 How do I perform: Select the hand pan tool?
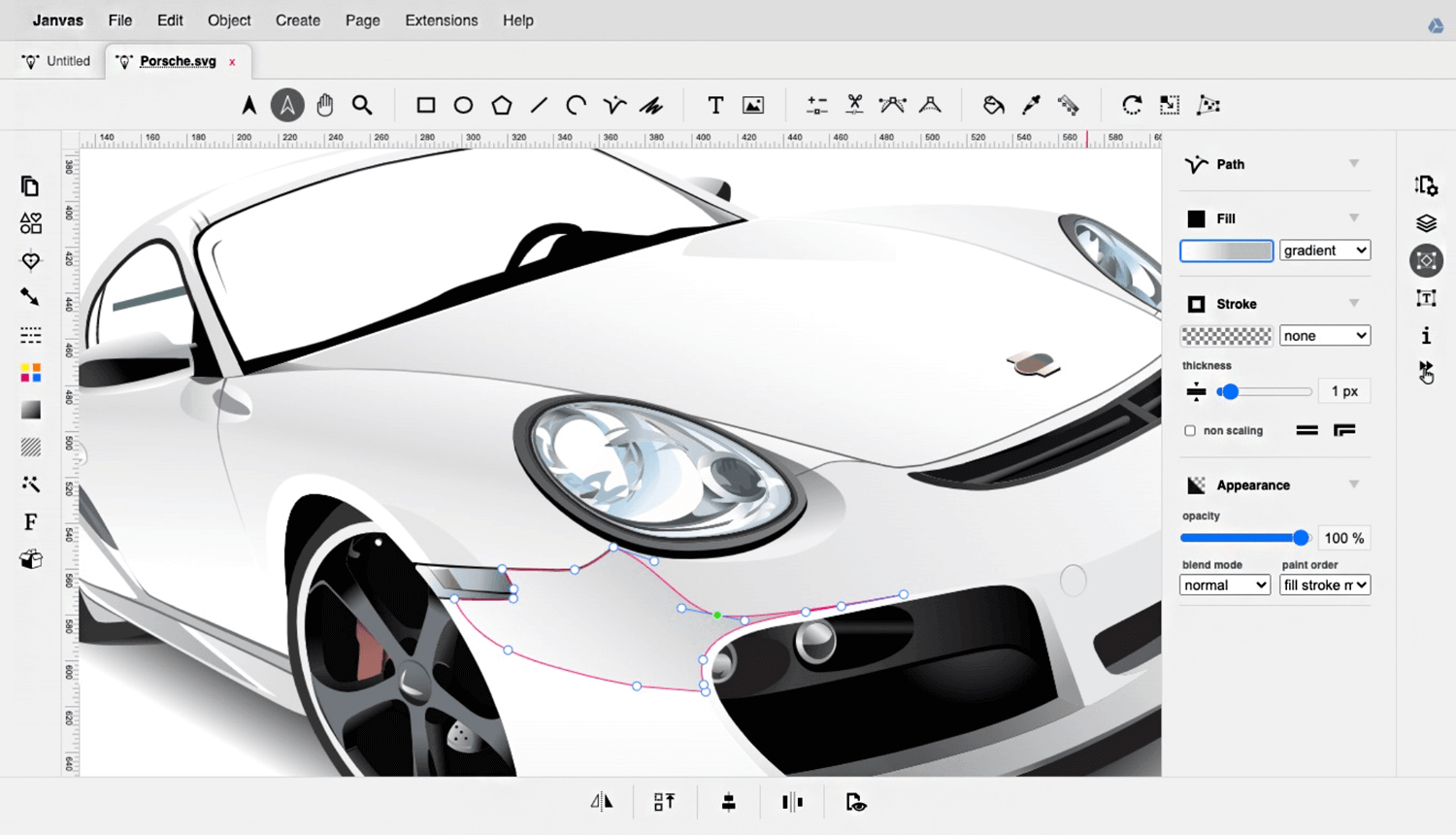click(x=325, y=105)
